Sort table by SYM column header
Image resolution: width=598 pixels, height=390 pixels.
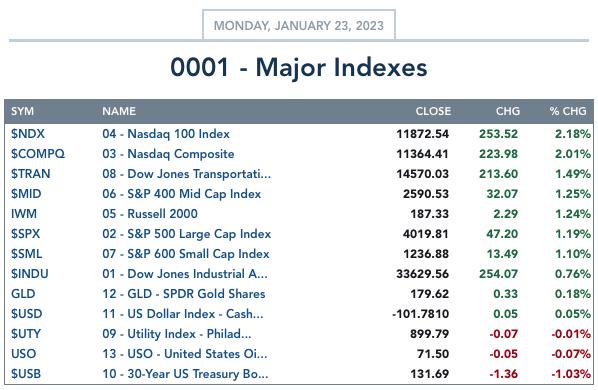(x=22, y=111)
